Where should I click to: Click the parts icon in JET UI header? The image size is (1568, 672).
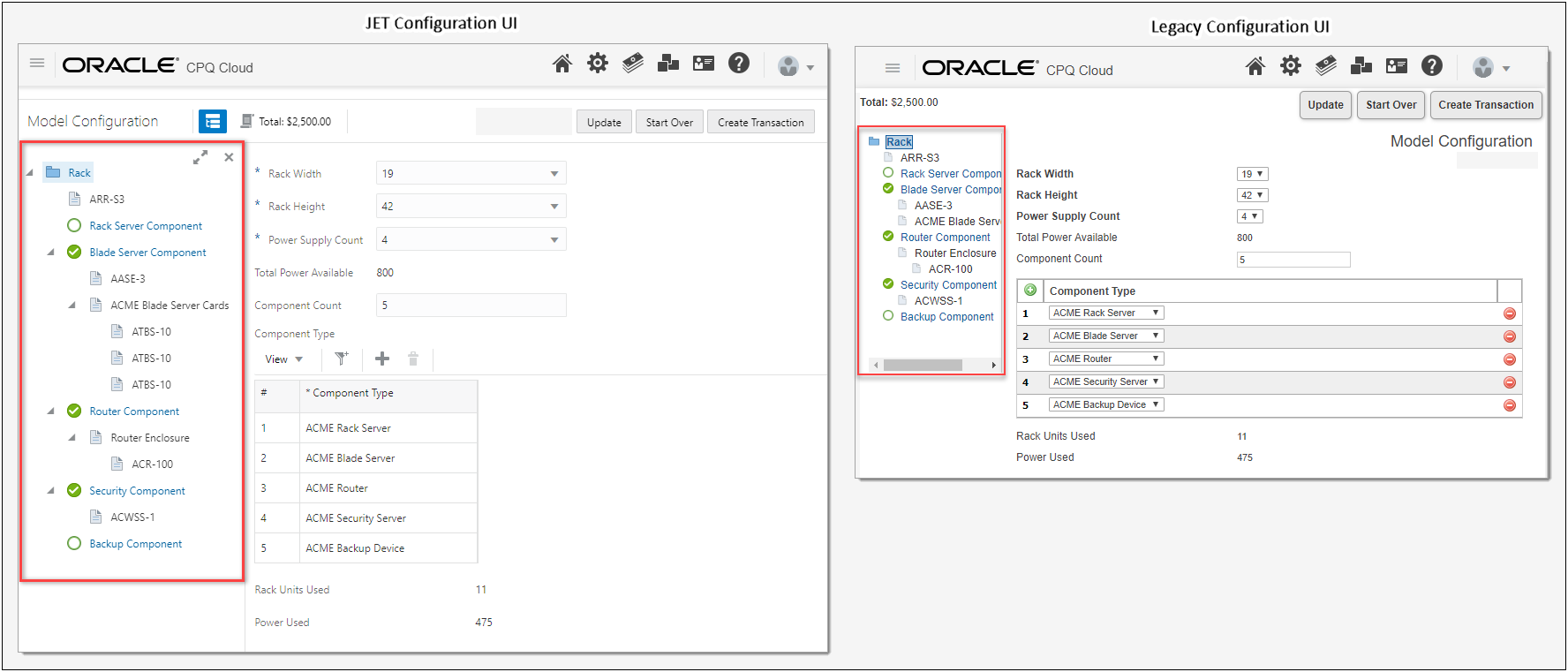click(668, 64)
